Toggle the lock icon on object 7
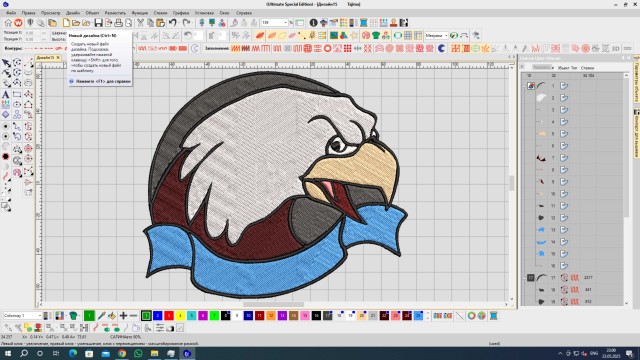 tap(564, 158)
